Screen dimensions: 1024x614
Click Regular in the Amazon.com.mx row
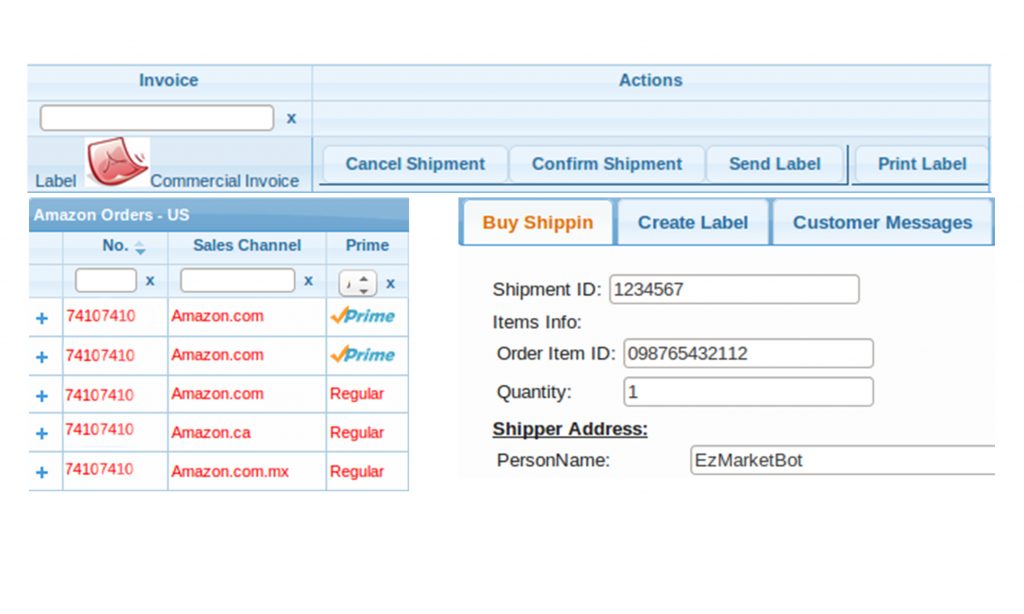coord(357,472)
